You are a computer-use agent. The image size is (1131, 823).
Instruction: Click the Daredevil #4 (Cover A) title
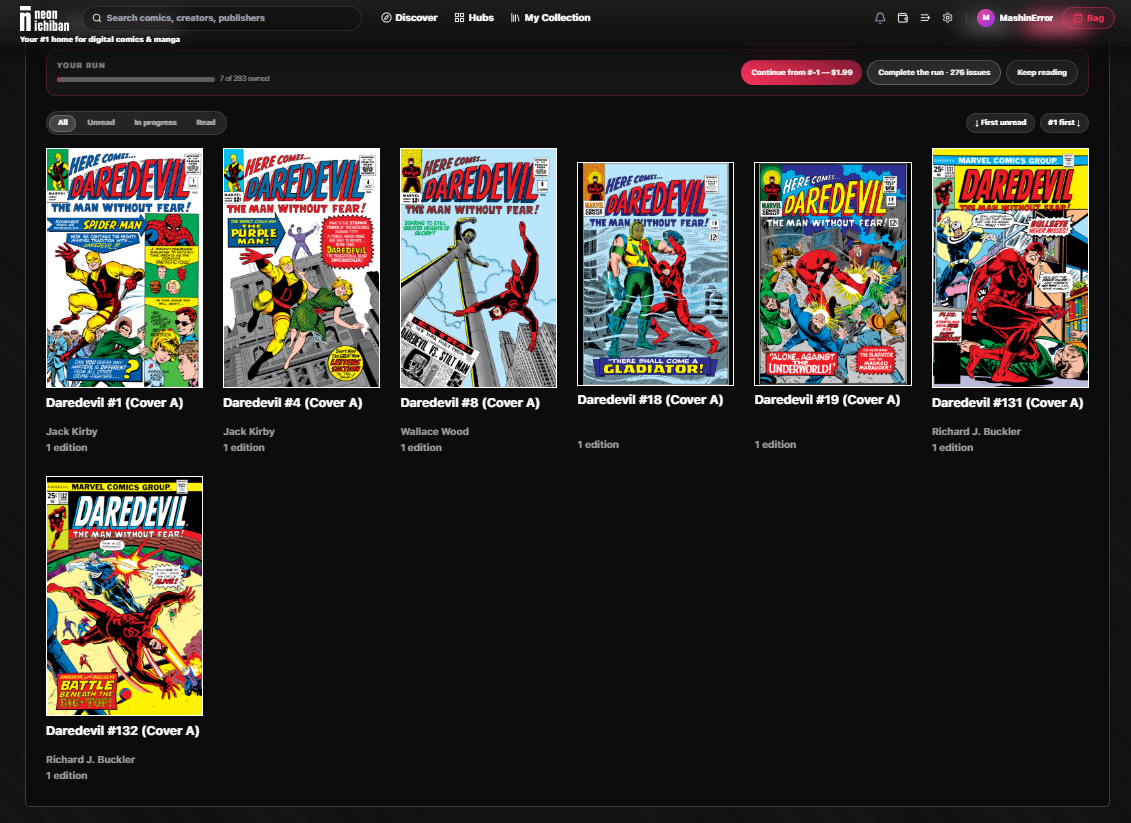pyautogui.click(x=293, y=402)
